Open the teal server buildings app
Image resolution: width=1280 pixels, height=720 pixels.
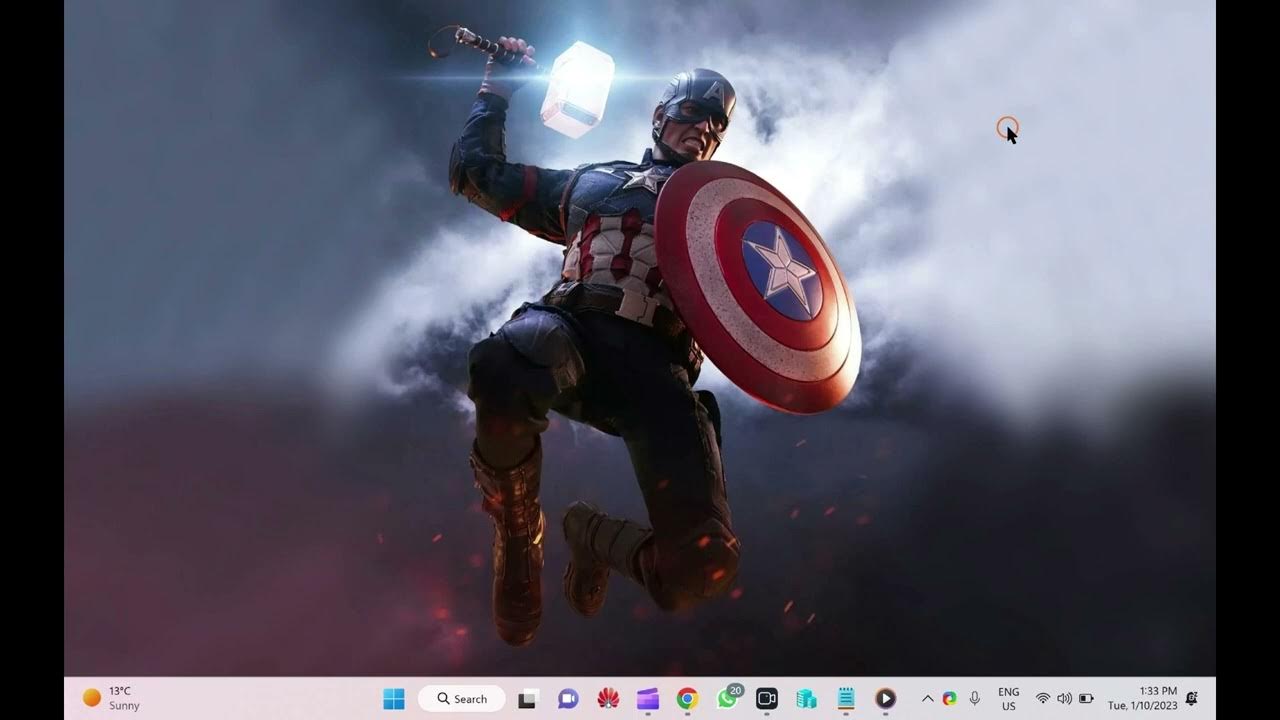pyautogui.click(x=806, y=699)
